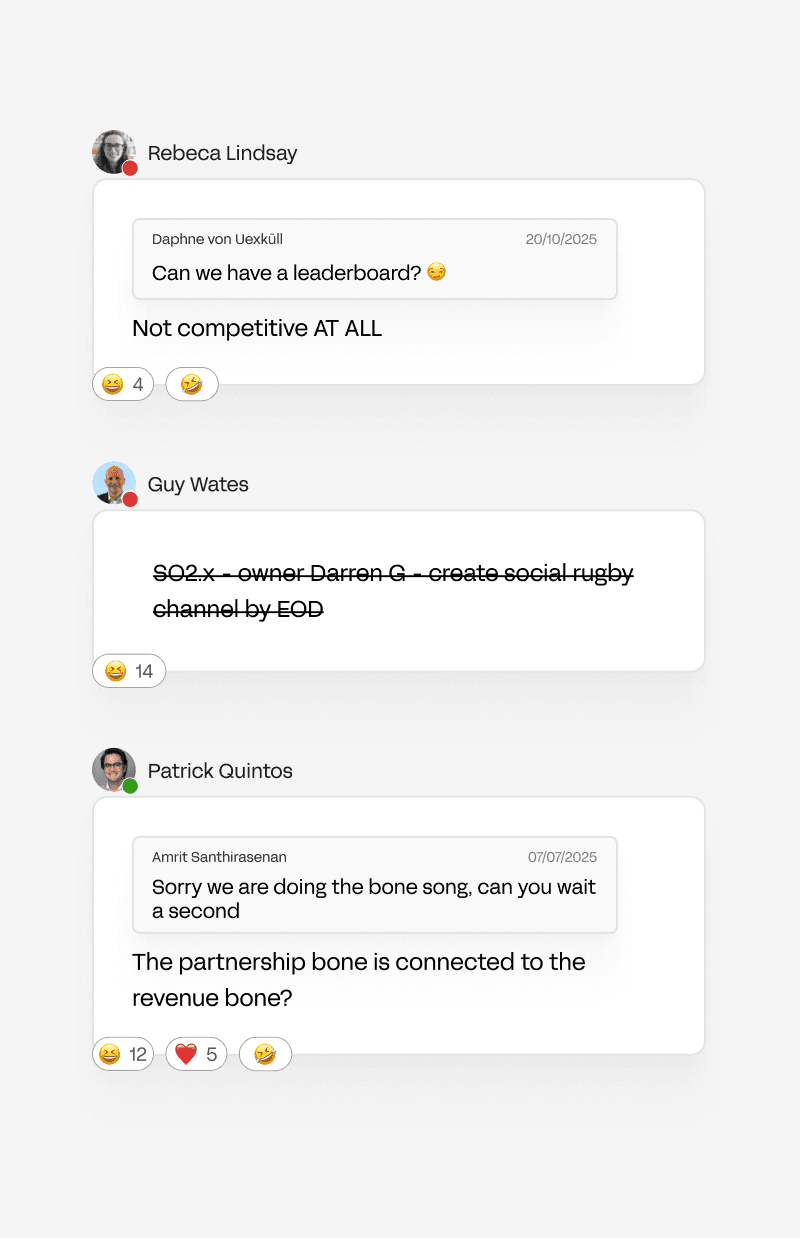Click Guy Wates' profile avatar

(114, 483)
